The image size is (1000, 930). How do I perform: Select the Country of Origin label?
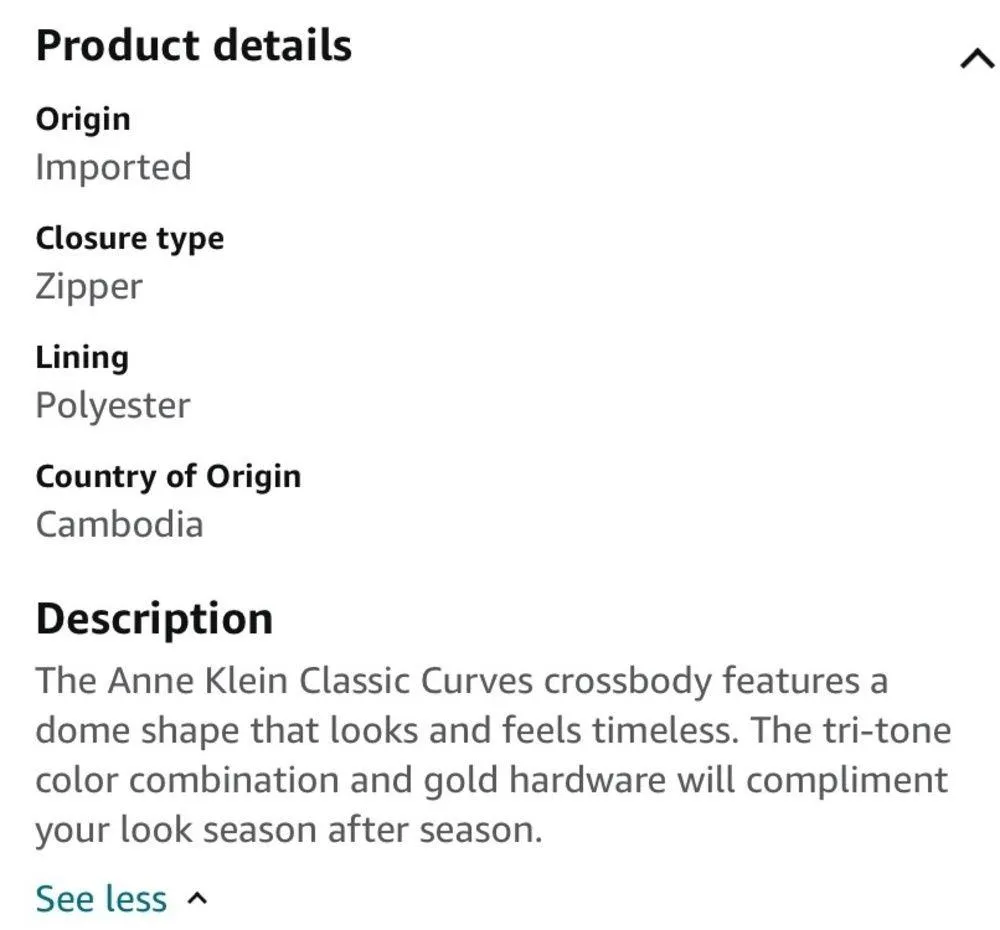168,476
